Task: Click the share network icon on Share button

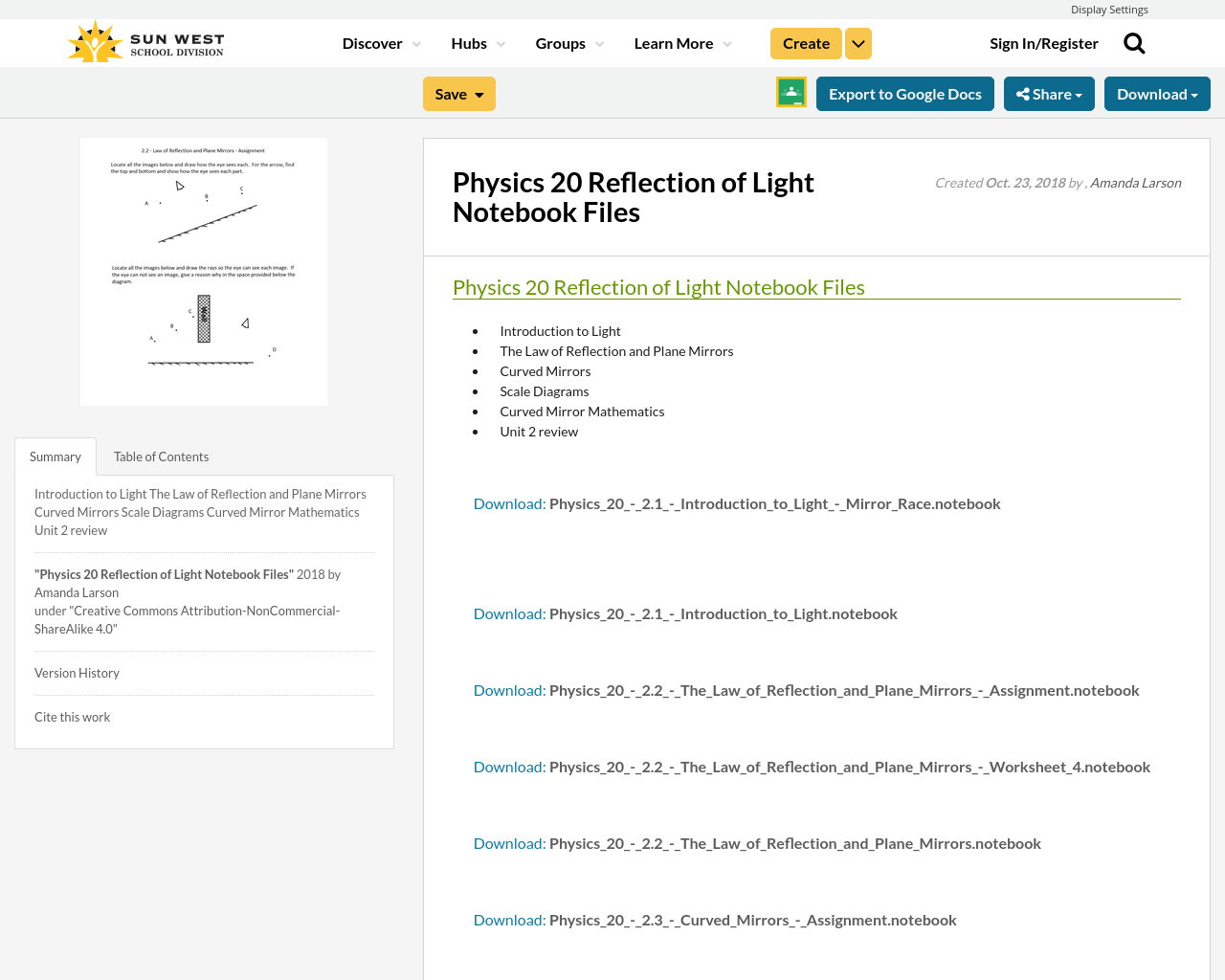Action: click(x=1021, y=92)
